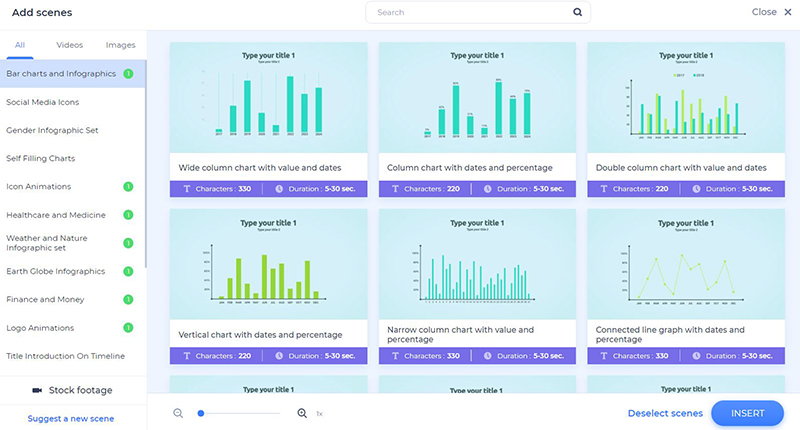This screenshot has width=800, height=430.
Task: Click the T characters icon on Vertical chart card
Action: pos(187,356)
